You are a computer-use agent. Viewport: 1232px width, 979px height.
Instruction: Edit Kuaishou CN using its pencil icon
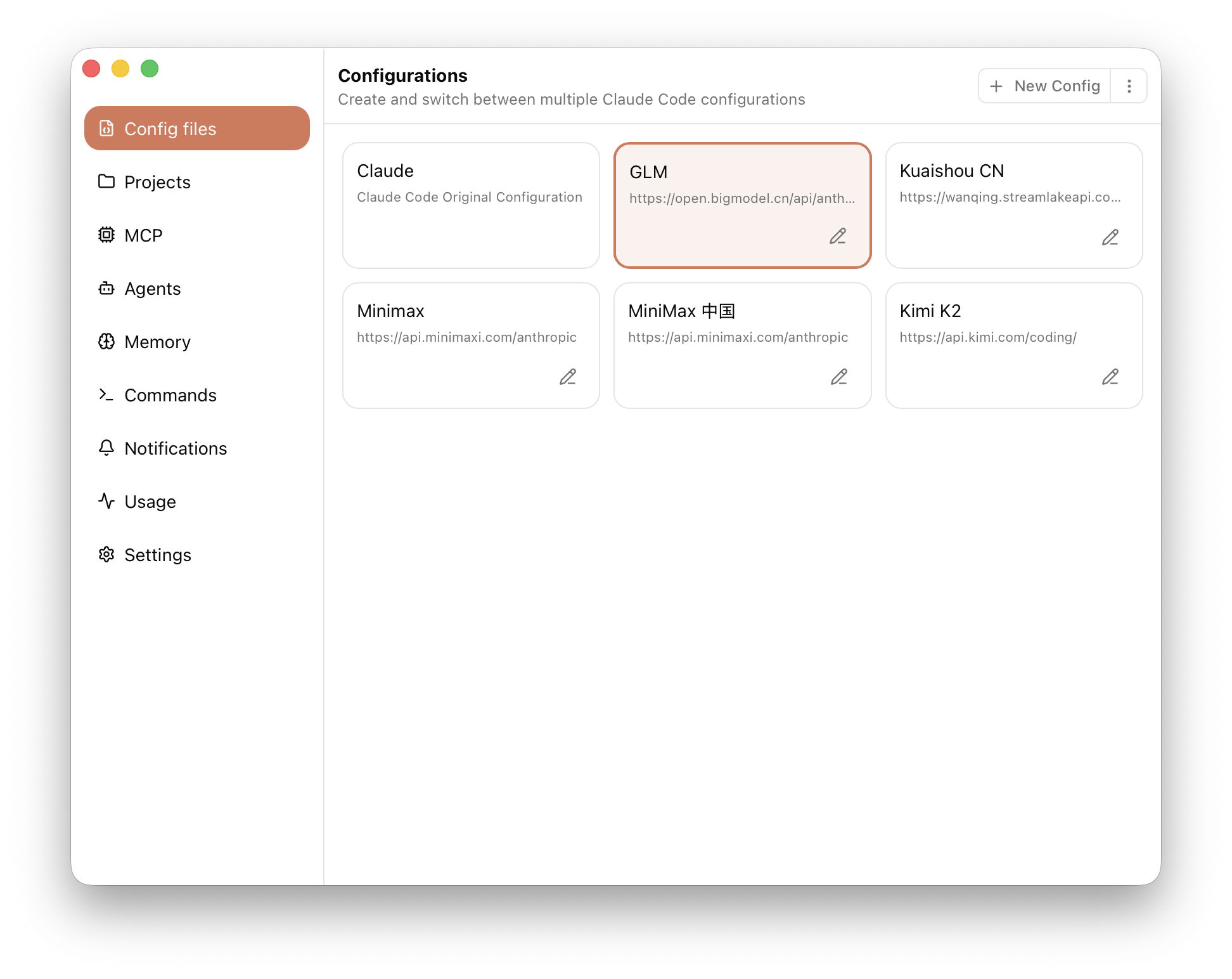point(1110,237)
